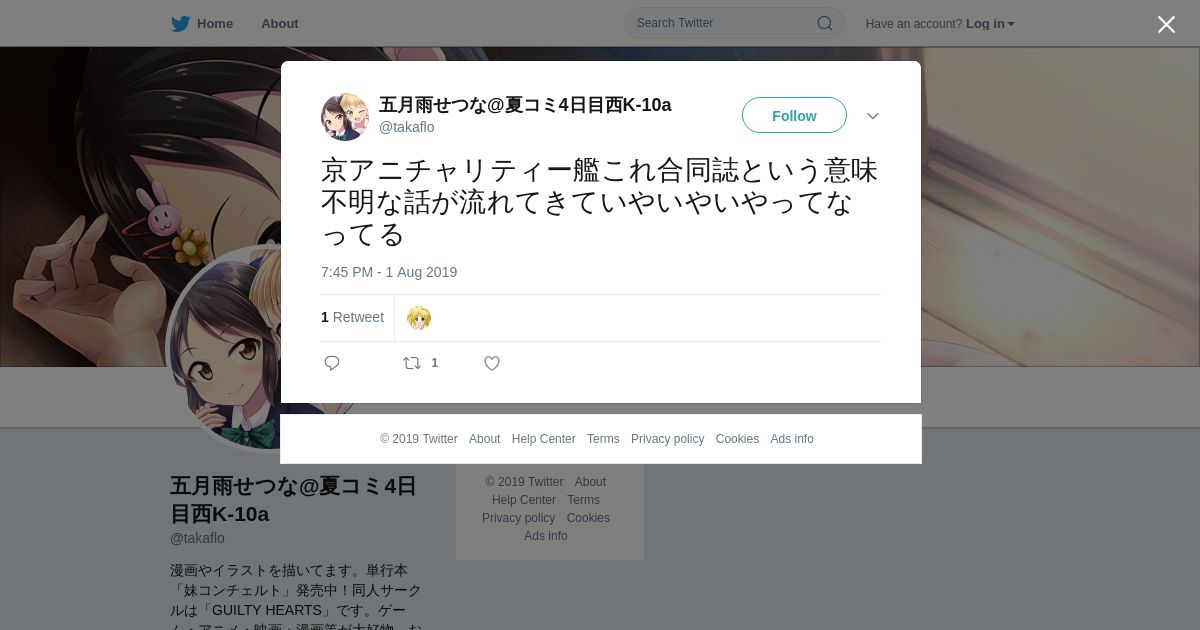Open the About menu item
The image size is (1200, 630).
280,24
